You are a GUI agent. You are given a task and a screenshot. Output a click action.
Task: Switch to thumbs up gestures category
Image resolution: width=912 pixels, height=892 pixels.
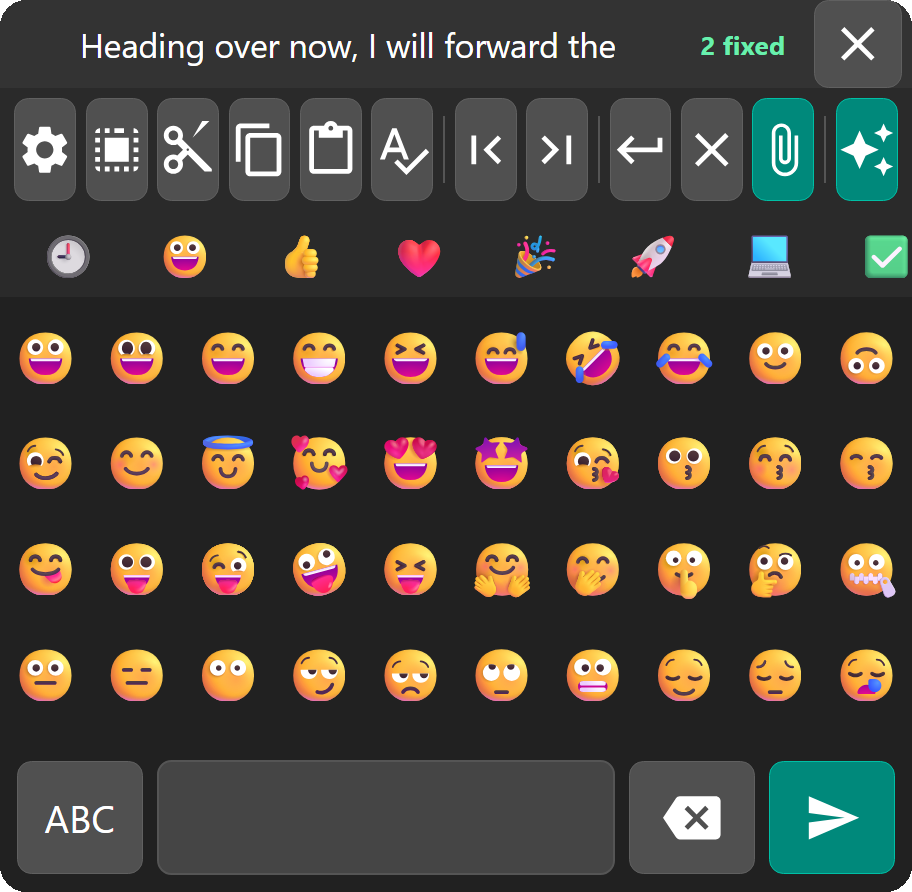click(302, 256)
